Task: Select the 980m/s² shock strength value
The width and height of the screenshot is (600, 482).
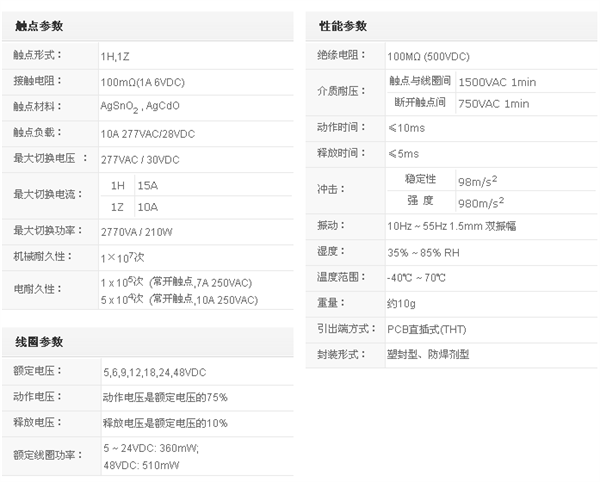Action: click(x=479, y=200)
